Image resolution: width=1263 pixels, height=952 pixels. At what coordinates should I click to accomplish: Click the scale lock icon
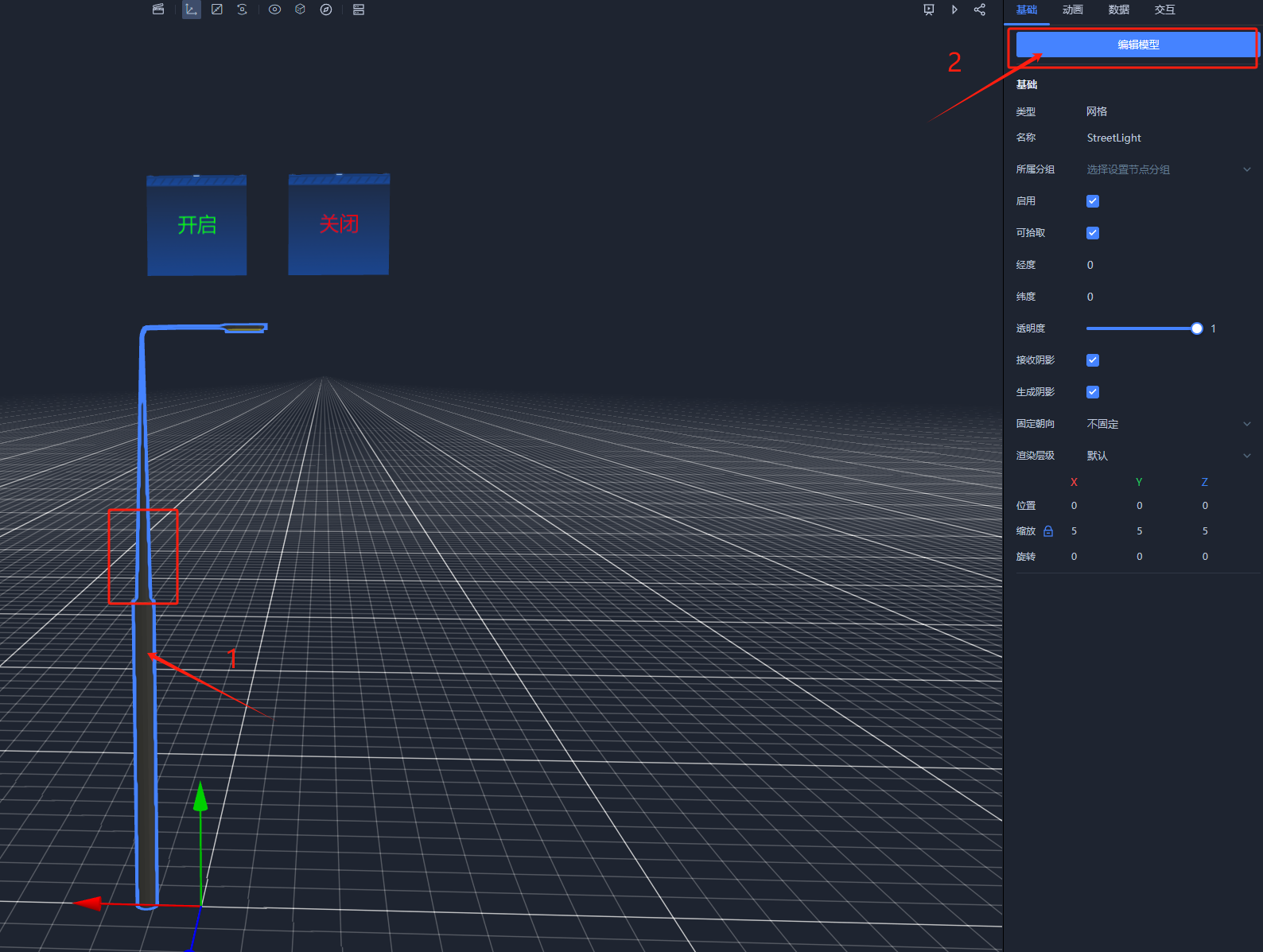coord(1048,530)
